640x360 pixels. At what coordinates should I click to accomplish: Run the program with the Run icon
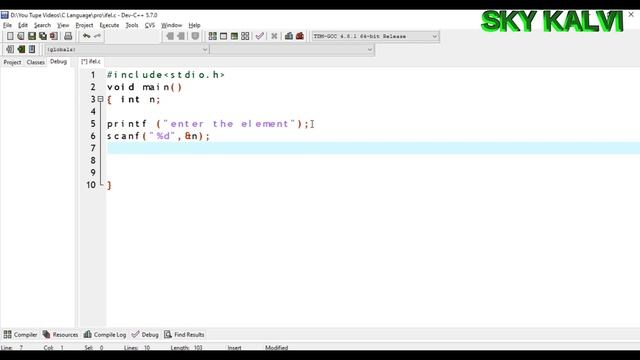pyautogui.click(x=223, y=36)
